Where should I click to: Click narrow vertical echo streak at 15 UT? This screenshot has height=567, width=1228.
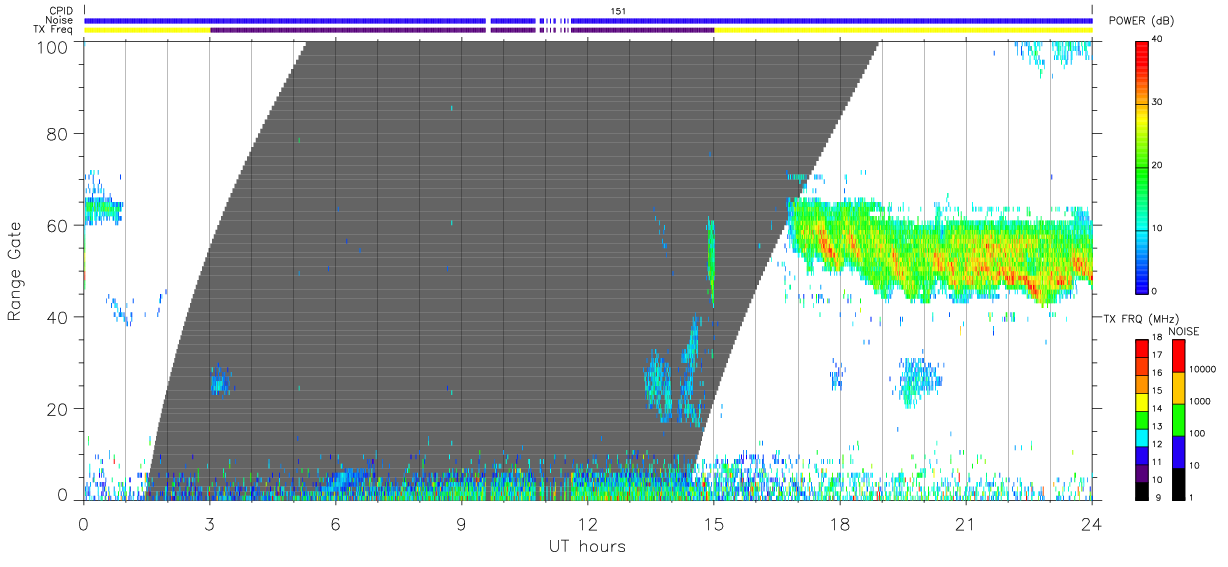(x=711, y=260)
